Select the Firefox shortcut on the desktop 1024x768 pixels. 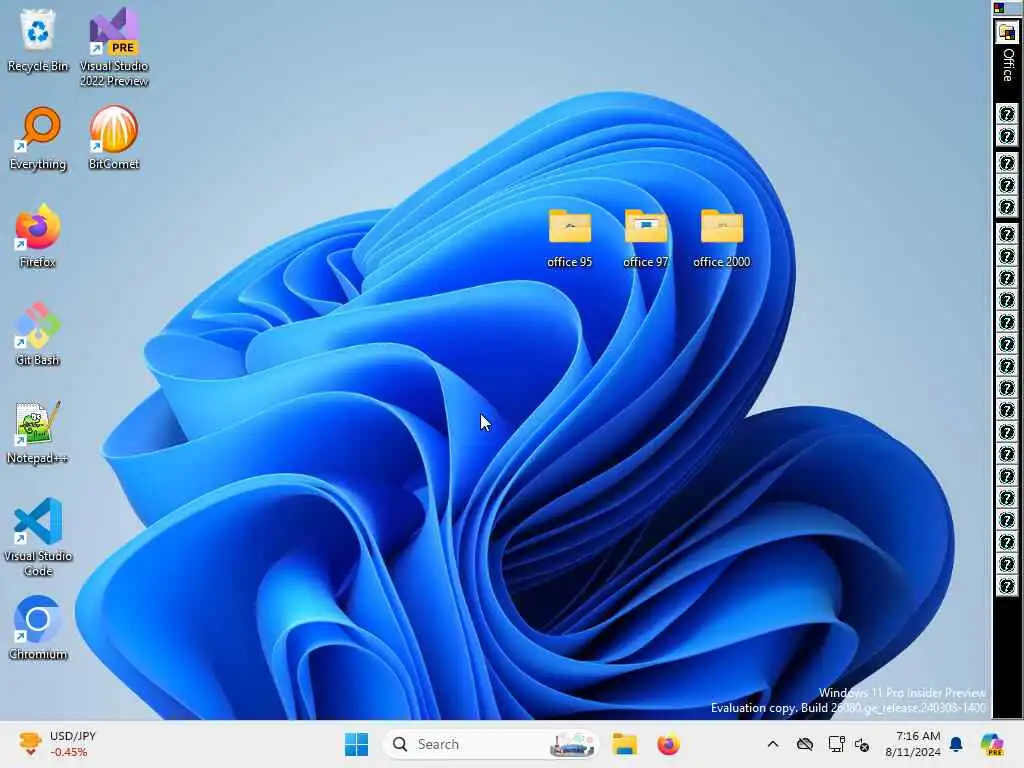(x=38, y=236)
